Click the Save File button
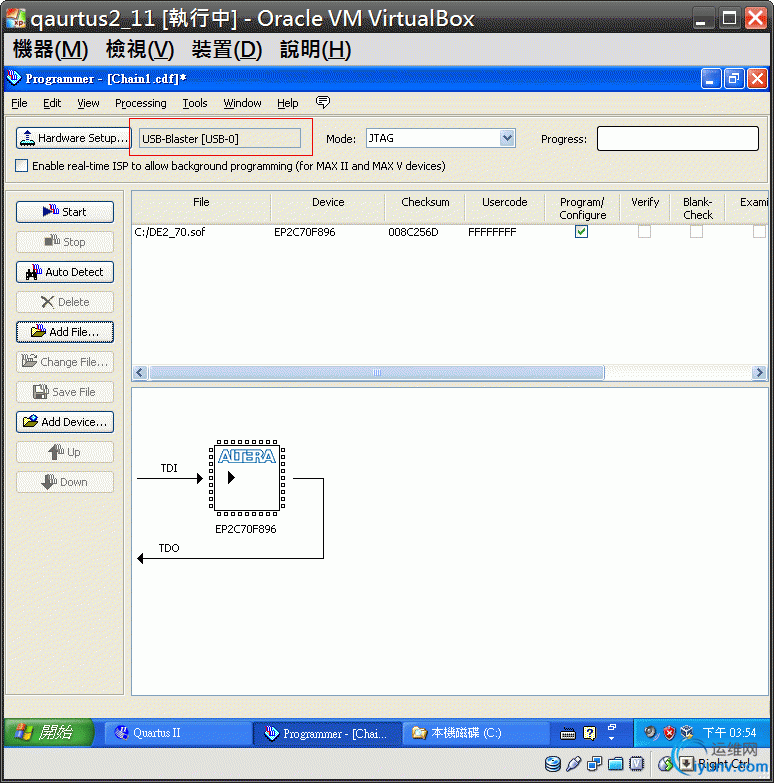Image resolution: width=774 pixels, height=783 pixels. 65,392
